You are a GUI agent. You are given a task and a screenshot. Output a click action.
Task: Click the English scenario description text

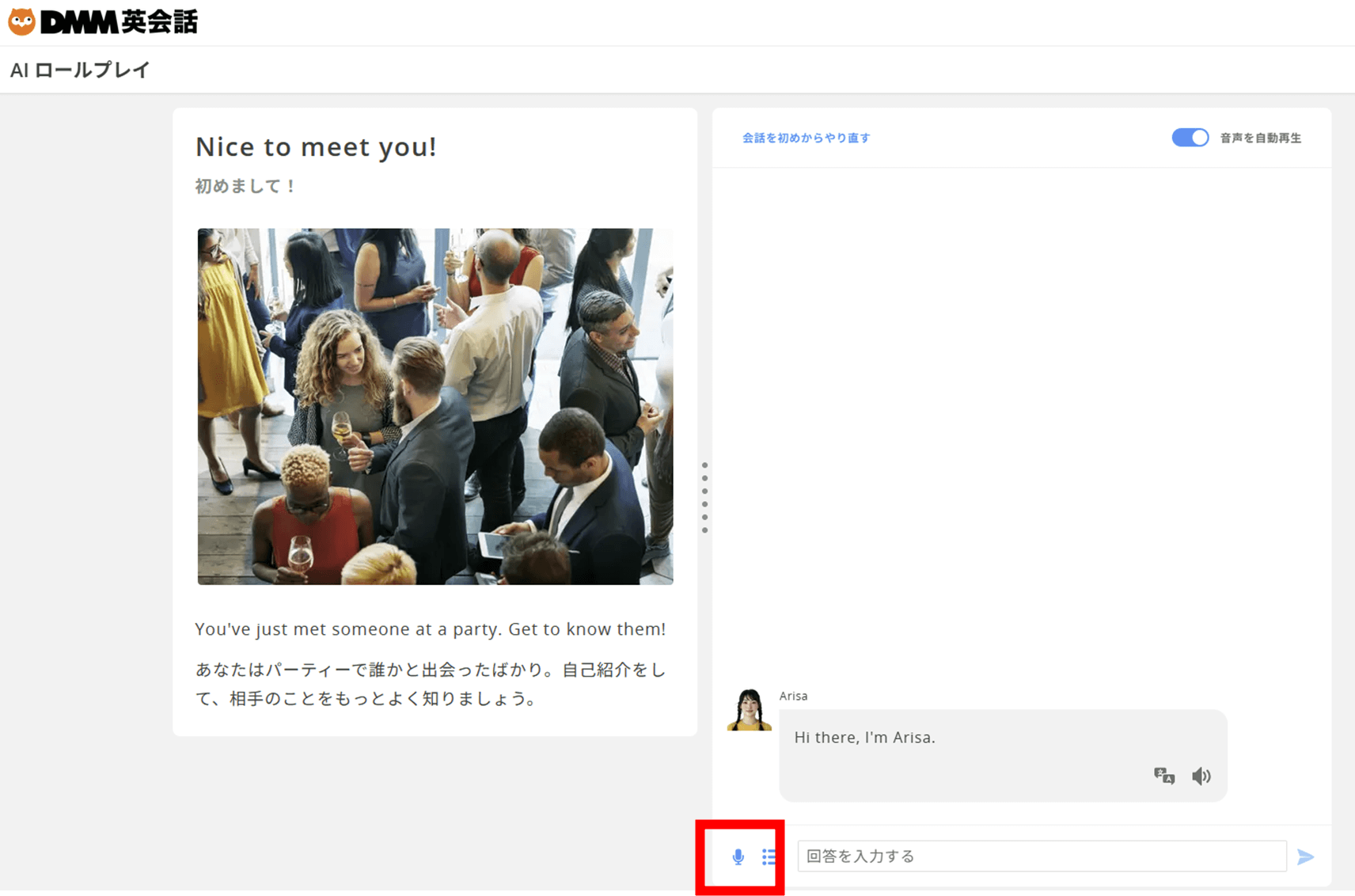pos(431,629)
